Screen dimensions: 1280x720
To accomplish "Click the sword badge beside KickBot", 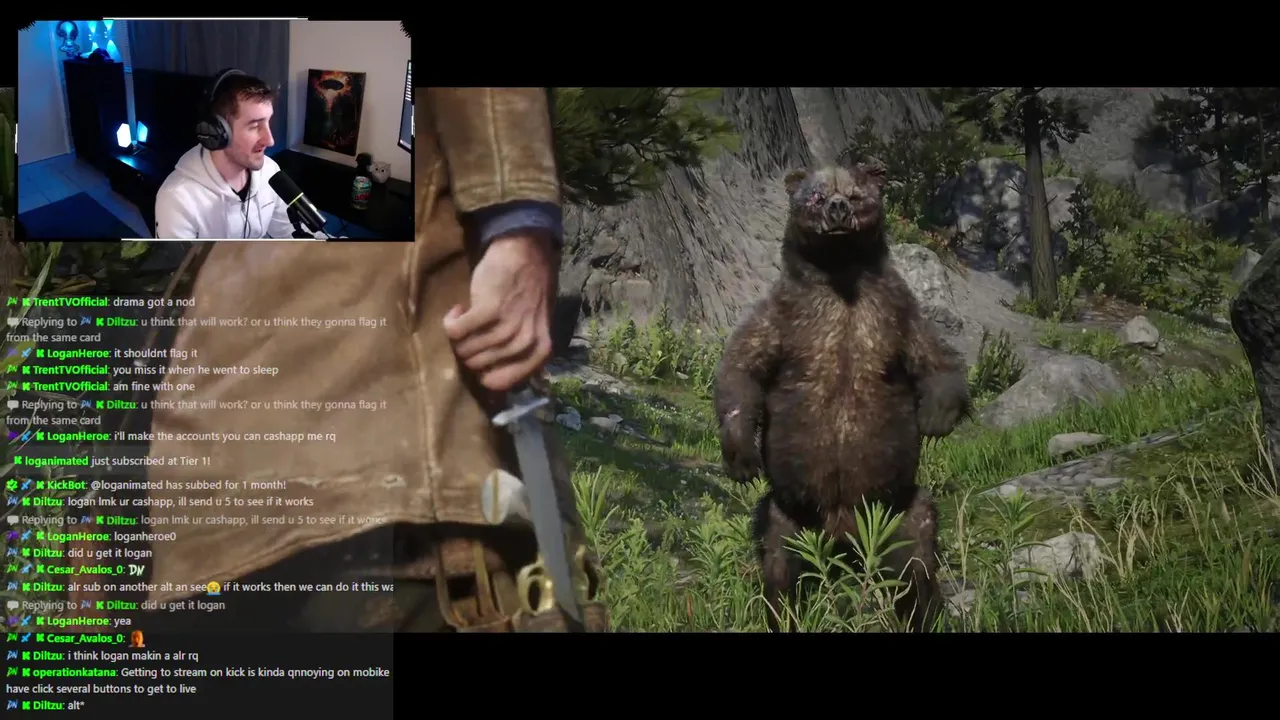I will [x=26, y=485].
